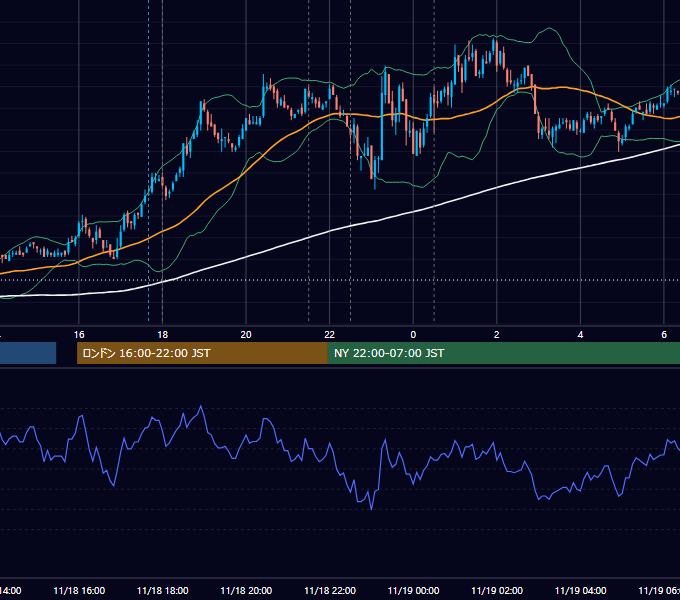The width and height of the screenshot is (680, 600).
Task: Click the 11/18 18:00 date label
Action: click(163, 591)
